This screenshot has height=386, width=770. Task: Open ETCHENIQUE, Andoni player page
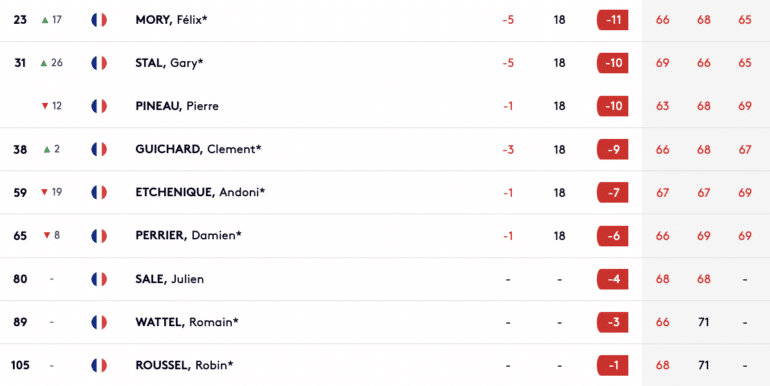click(200, 193)
